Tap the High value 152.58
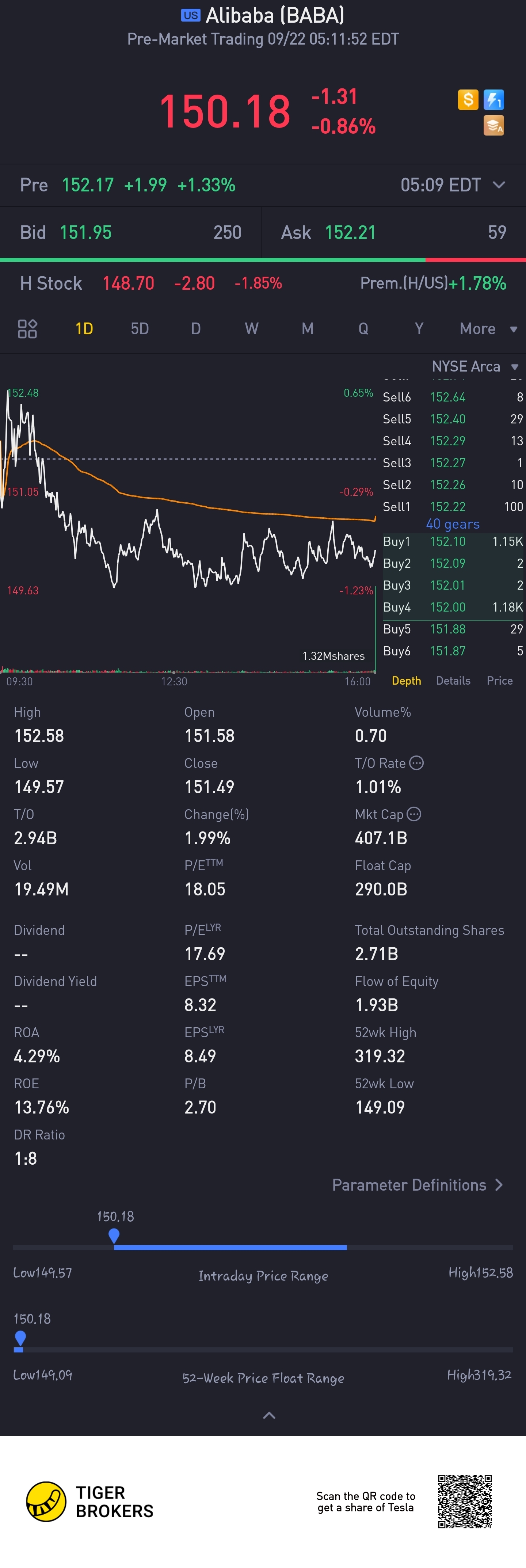526x1568 pixels. [x=39, y=736]
